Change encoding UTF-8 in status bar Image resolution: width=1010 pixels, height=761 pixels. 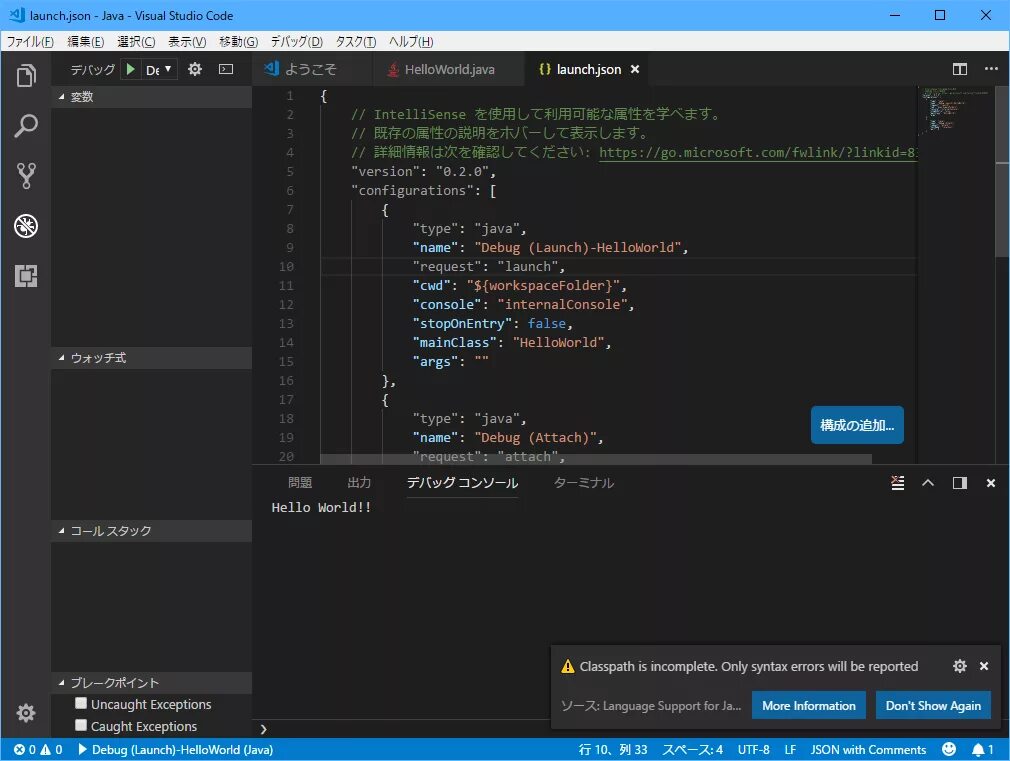pyautogui.click(x=753, y=749)
